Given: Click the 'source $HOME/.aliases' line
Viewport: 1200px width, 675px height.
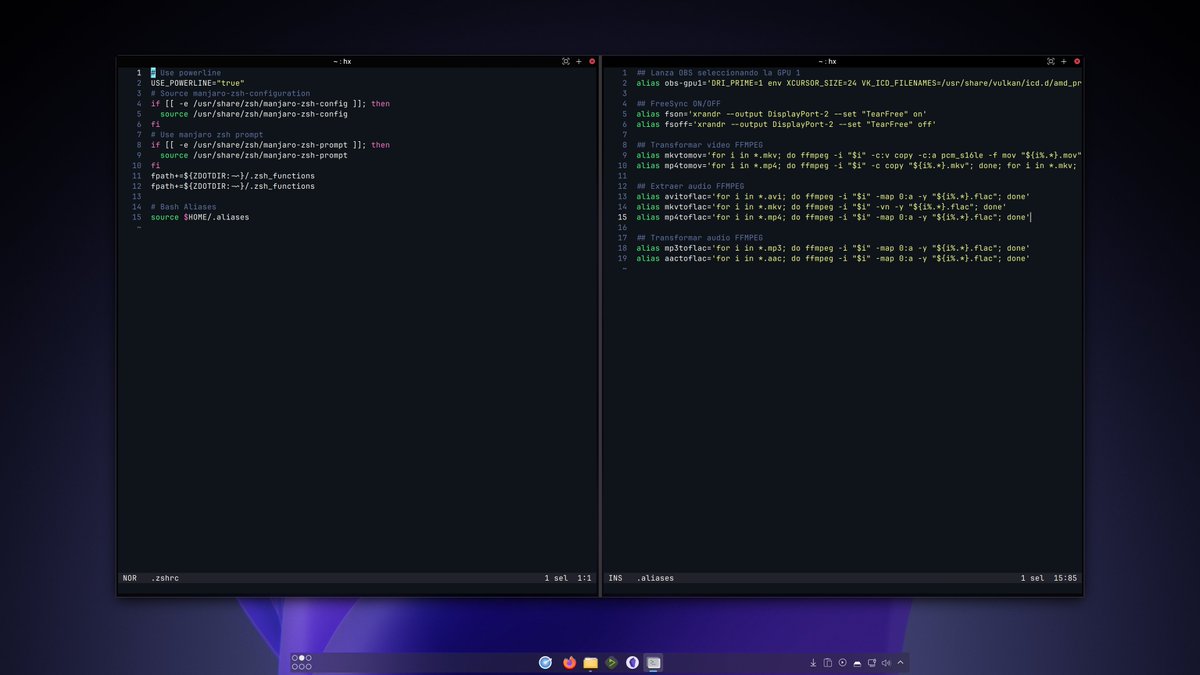Looking at the screenshot, I should [x=200, y=217].
